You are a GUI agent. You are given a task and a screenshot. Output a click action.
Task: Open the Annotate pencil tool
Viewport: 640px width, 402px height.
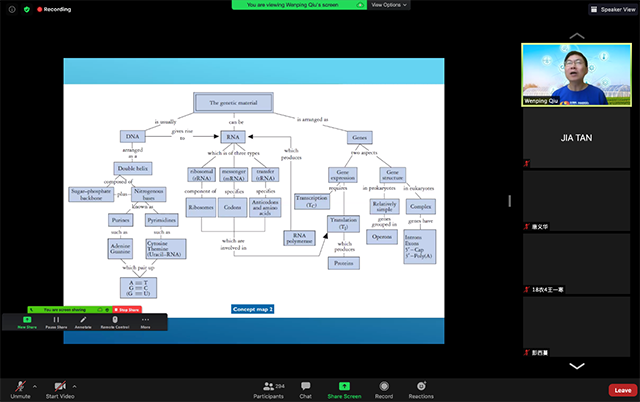tap(84, 323)
